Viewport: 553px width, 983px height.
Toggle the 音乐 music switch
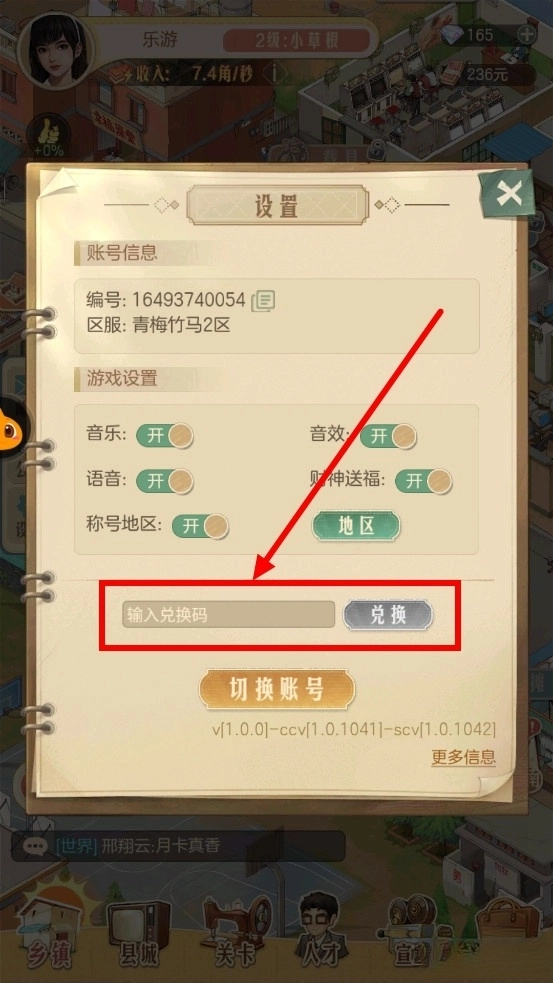pos(165,435)
